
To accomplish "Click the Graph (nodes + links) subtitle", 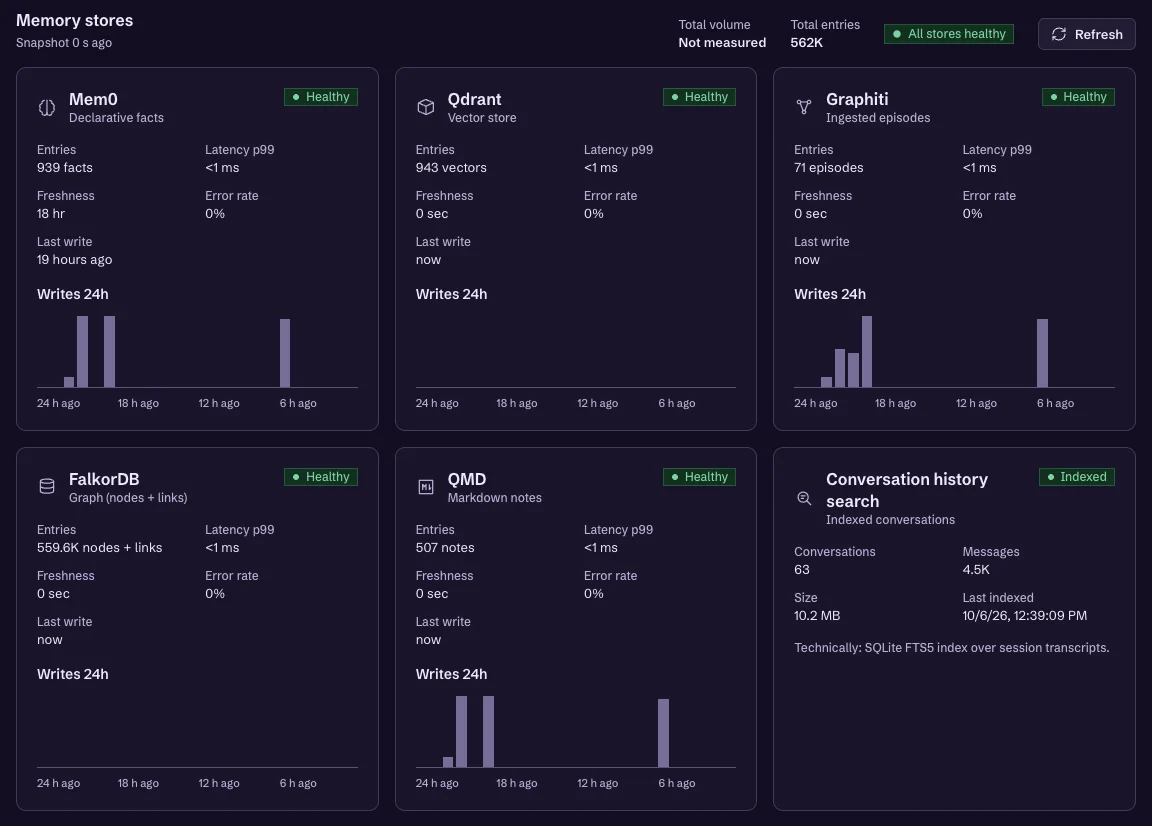I will tap(128, 498).
